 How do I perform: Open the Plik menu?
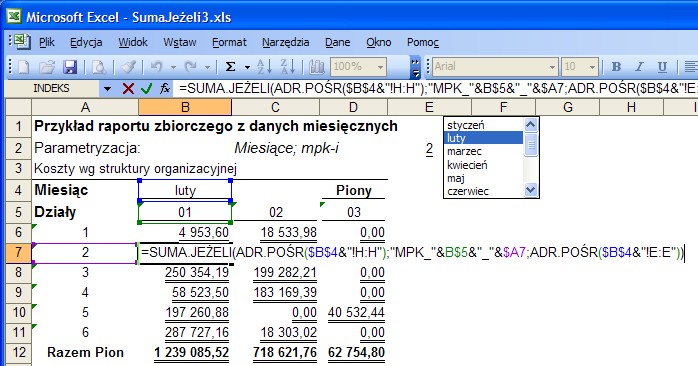click(x=47, y=42)
